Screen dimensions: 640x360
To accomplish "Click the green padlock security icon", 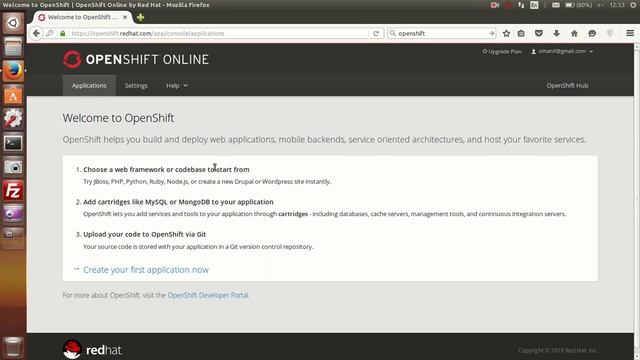I will (x=62, y=33).
